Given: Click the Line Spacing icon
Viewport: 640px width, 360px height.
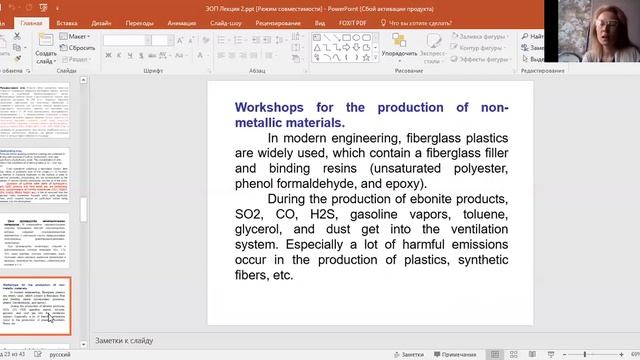Looking at the screenshot, I should point(280,40).
